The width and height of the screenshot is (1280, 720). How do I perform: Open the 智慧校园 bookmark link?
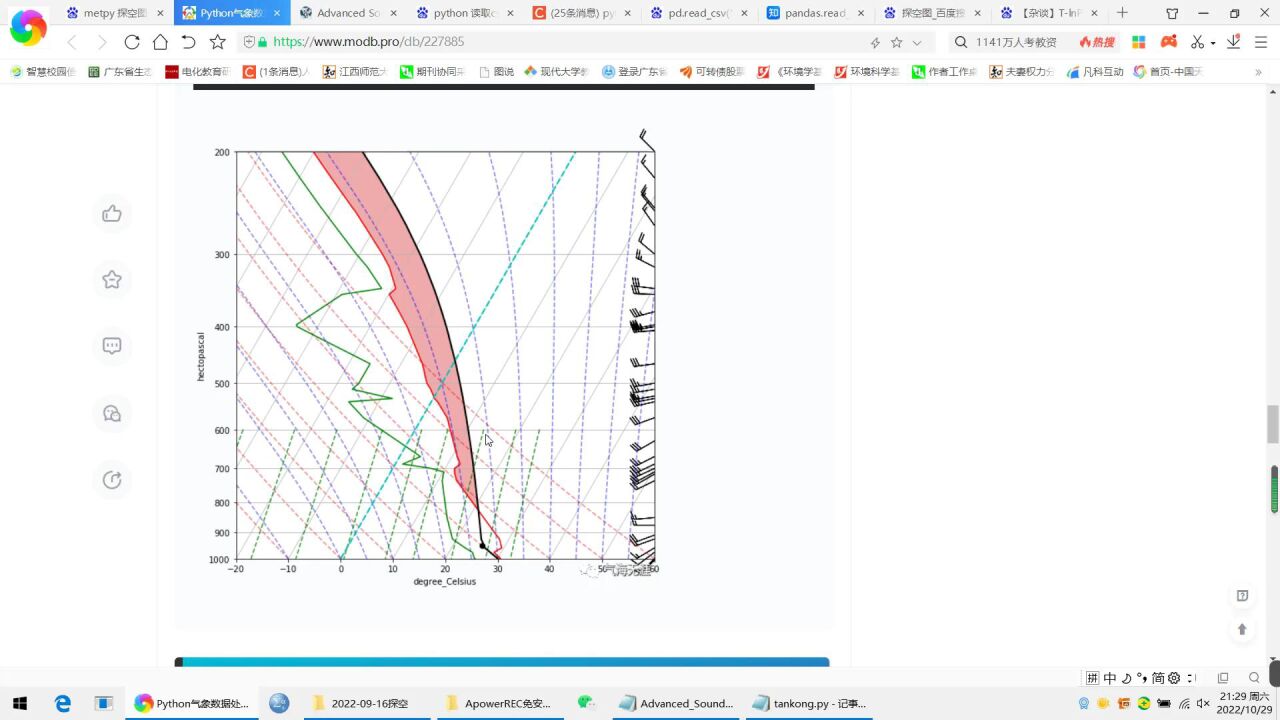point(42,70)
